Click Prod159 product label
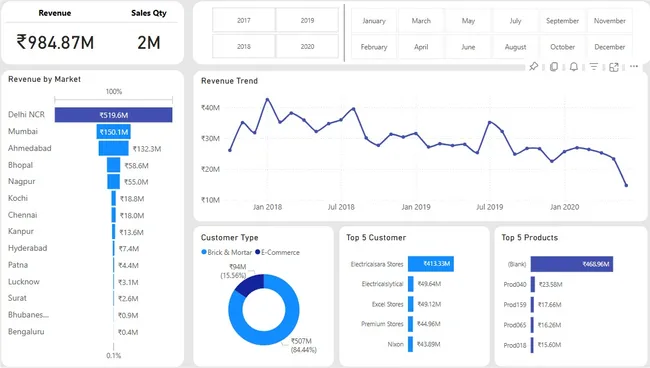The height and width of the screenshot is (368, 650). coord(515,305)
